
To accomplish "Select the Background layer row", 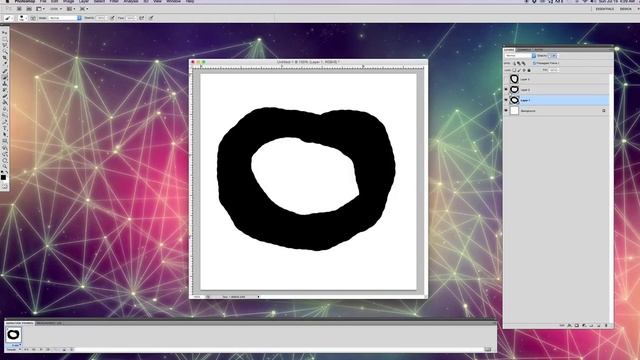I will pos(556,111).
